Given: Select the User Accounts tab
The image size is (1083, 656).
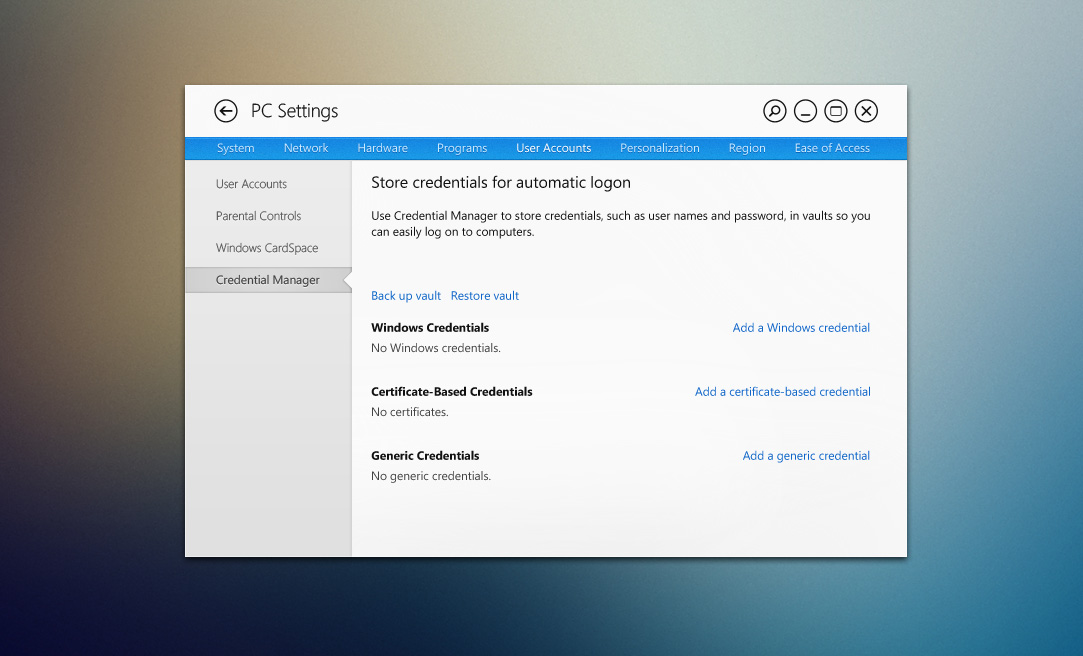Looking at the screenshot, I should (x=553, y=147).
